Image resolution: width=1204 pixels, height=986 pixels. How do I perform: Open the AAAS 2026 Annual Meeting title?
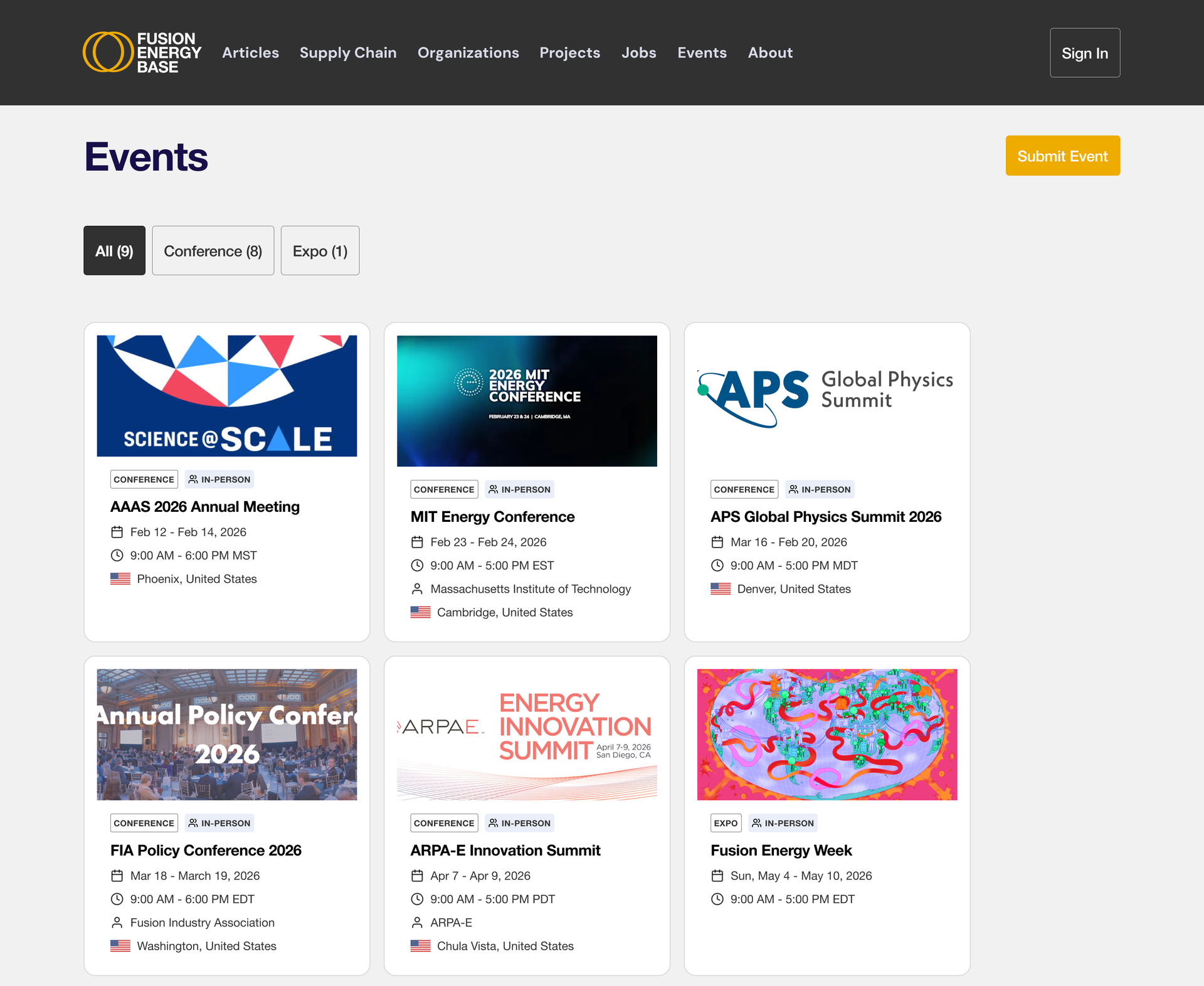pos(205,507)
